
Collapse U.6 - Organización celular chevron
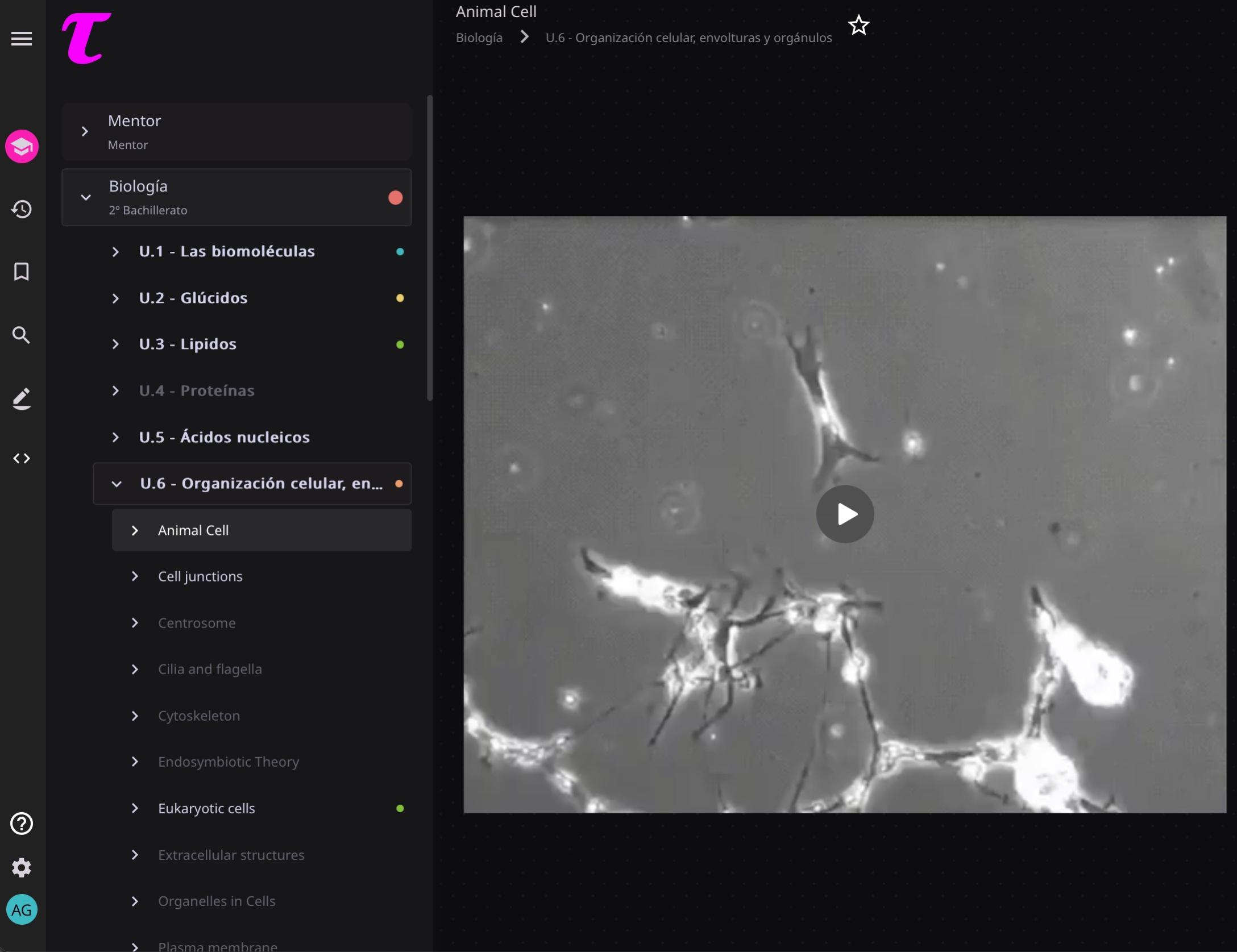117,484
